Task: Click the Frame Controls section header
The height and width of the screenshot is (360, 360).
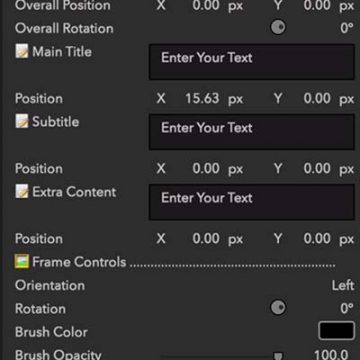Action: 79,262
